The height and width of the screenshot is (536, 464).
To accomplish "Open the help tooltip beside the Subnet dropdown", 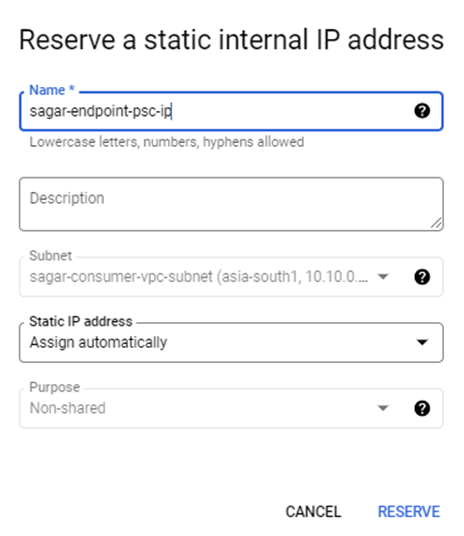I will pyautogui.click(x=422, y=277).
